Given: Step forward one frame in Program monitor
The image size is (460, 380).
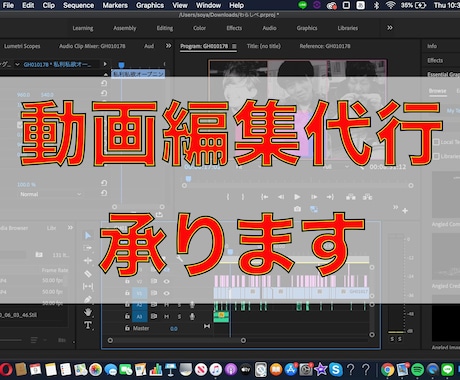Looking at the screenshot, I should tap(314, 197).
